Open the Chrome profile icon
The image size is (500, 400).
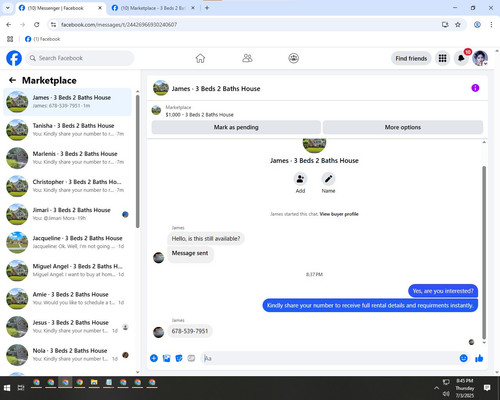477,25
